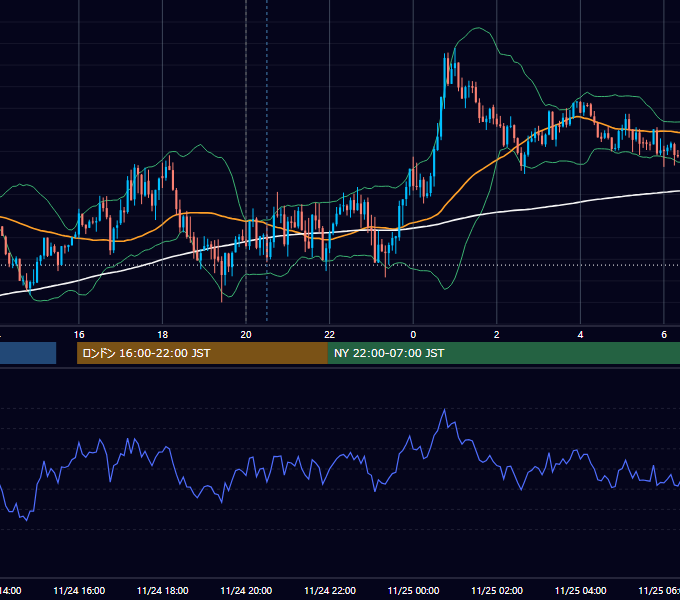This screenshot has width=680, height=600.
Task: Click the '18' hour label on the chart axis
Action: tap(163, 335)
